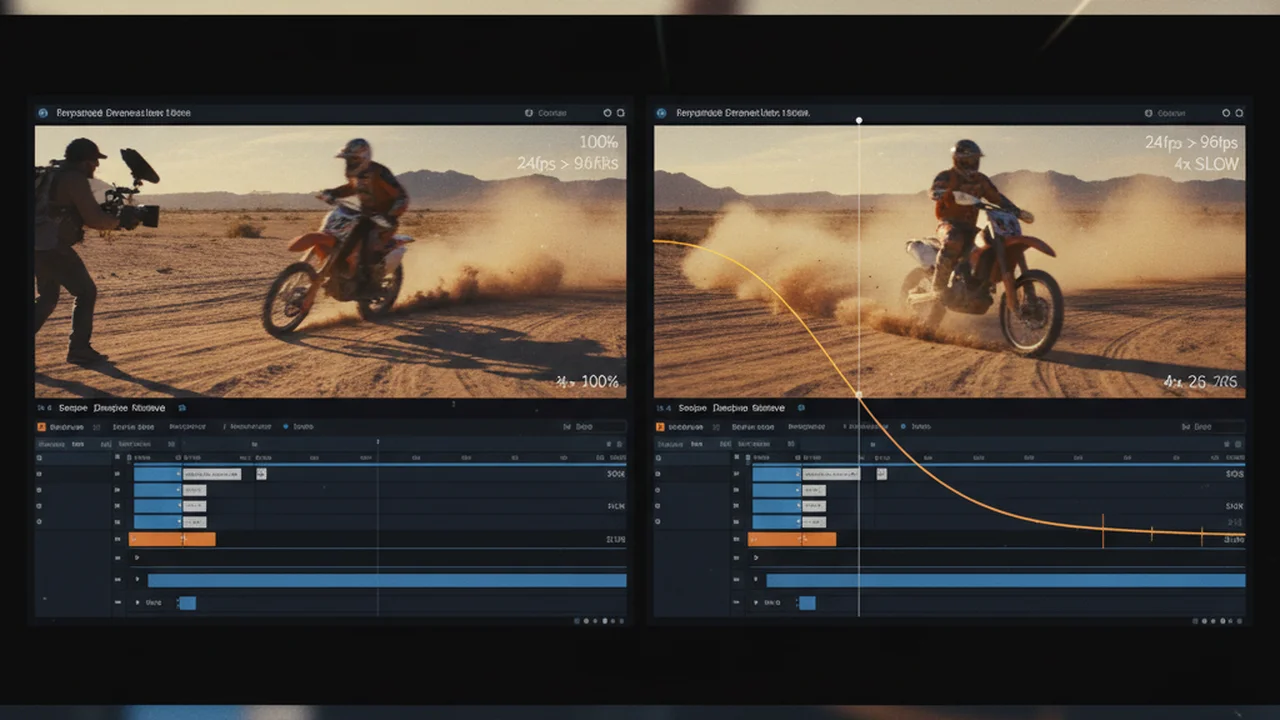
Task: Click the 24fps > 96fps label in left viewer
Action: pyautogui.click(x=567, y=163)
